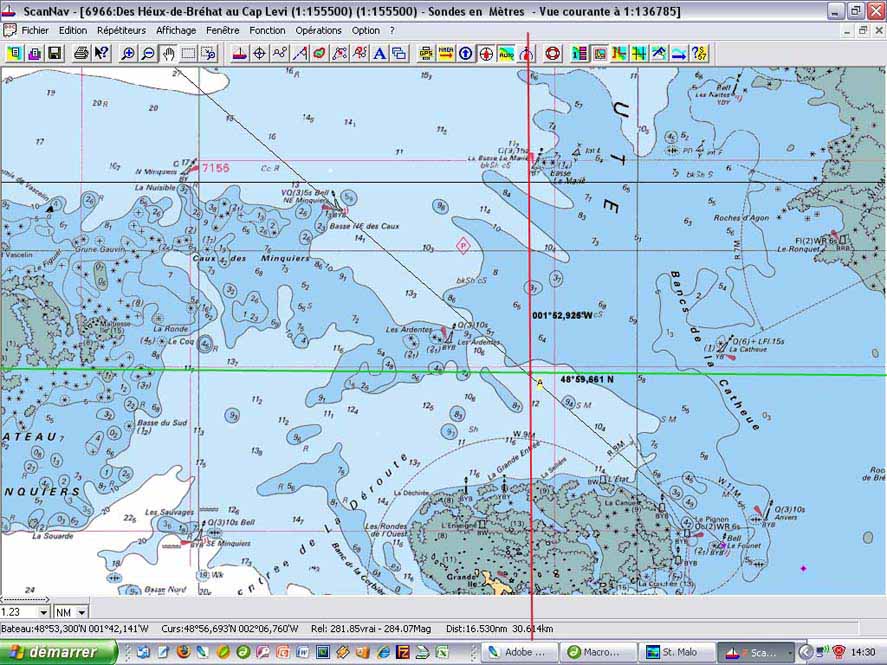
Task: Open the Répétiteurs menu
Action: (121, 31)
